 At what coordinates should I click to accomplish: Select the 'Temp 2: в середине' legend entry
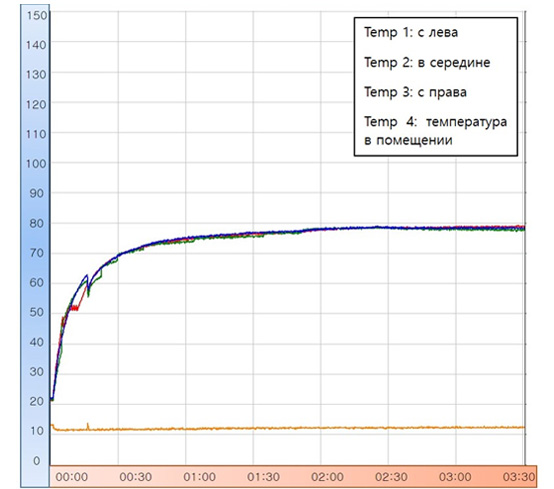point(427,63)
